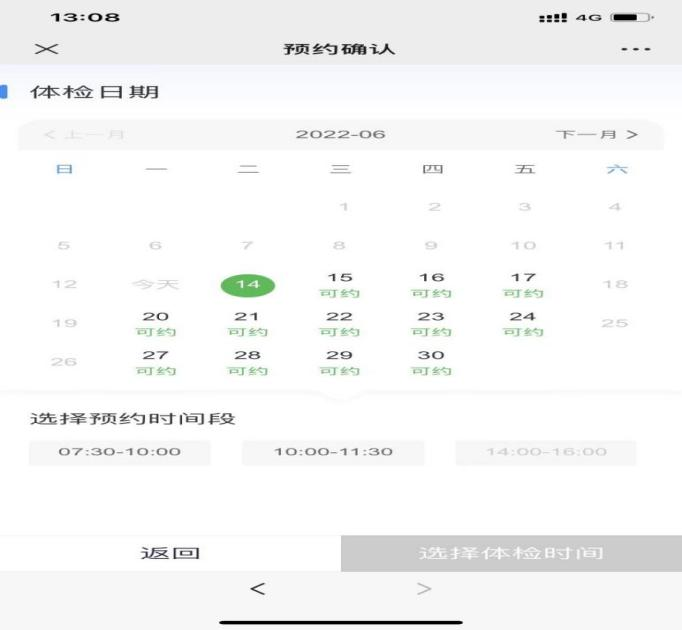
Task: Go to previous month (上一月)
Action: click(x=84, y=134)
